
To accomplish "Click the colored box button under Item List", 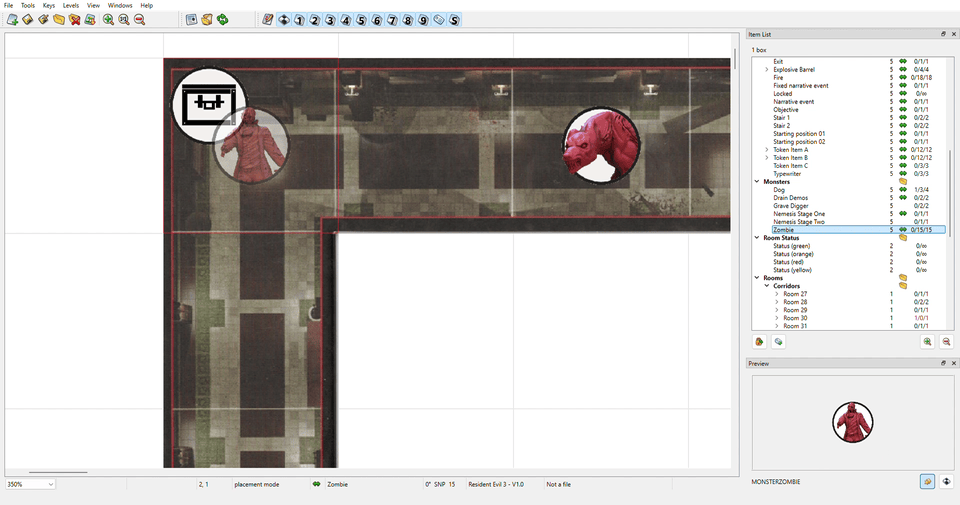I will coord(759,342).
